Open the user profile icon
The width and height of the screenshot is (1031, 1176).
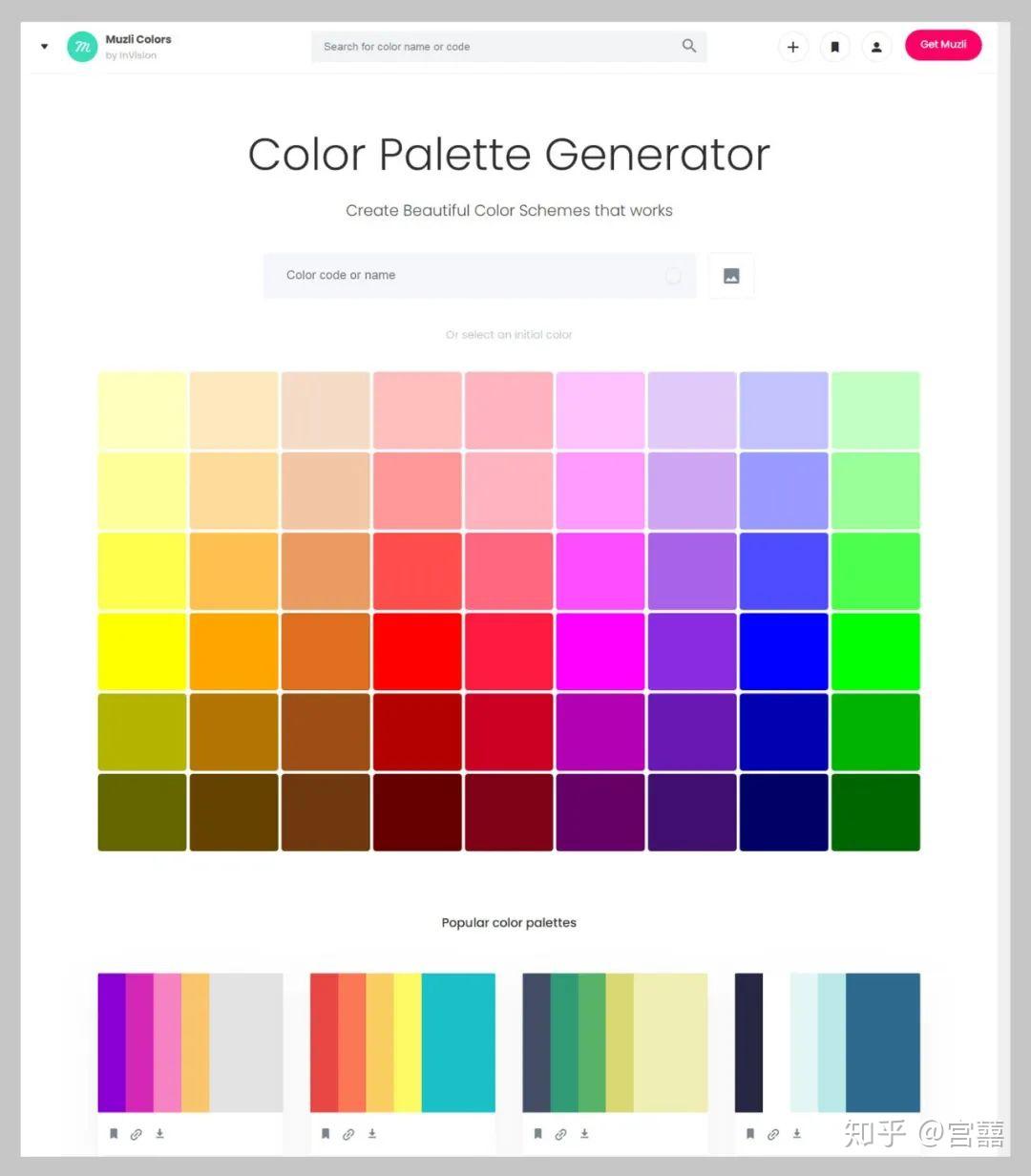(x=876, y=47)
